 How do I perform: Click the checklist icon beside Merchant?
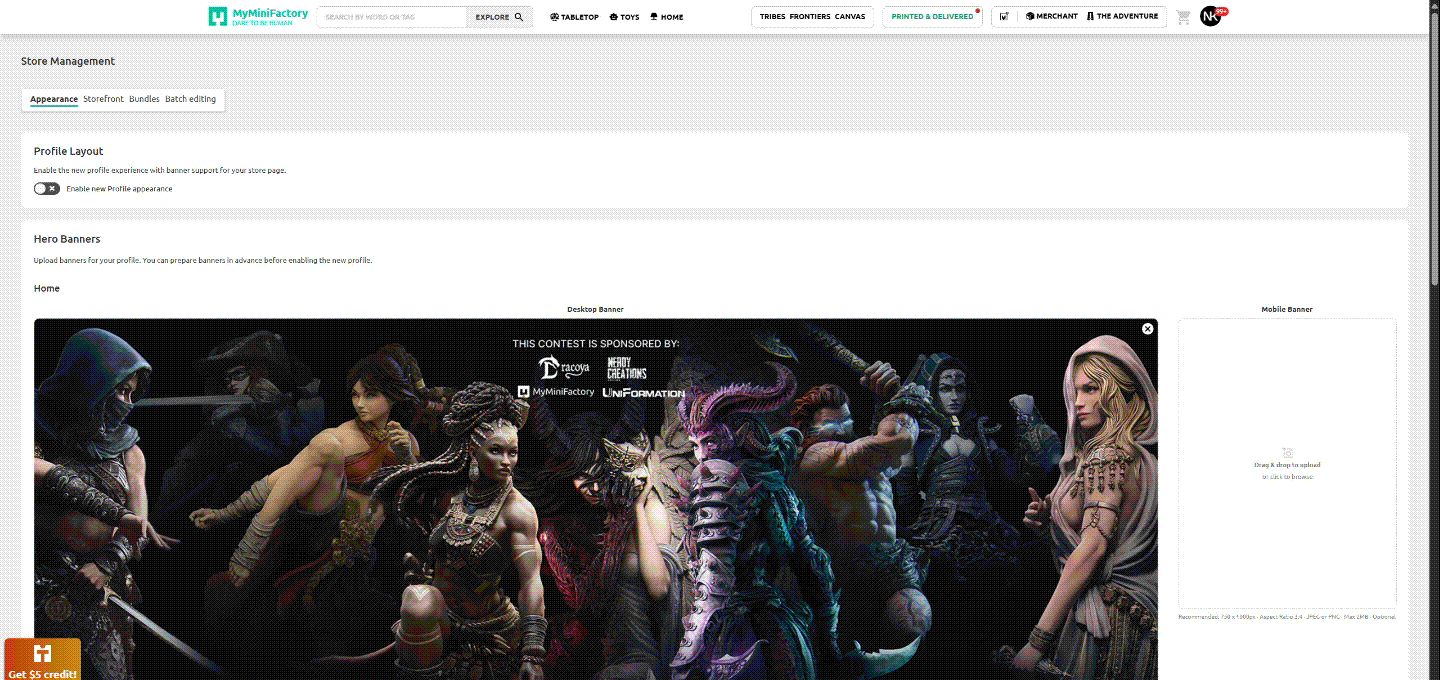(1004, 16)
